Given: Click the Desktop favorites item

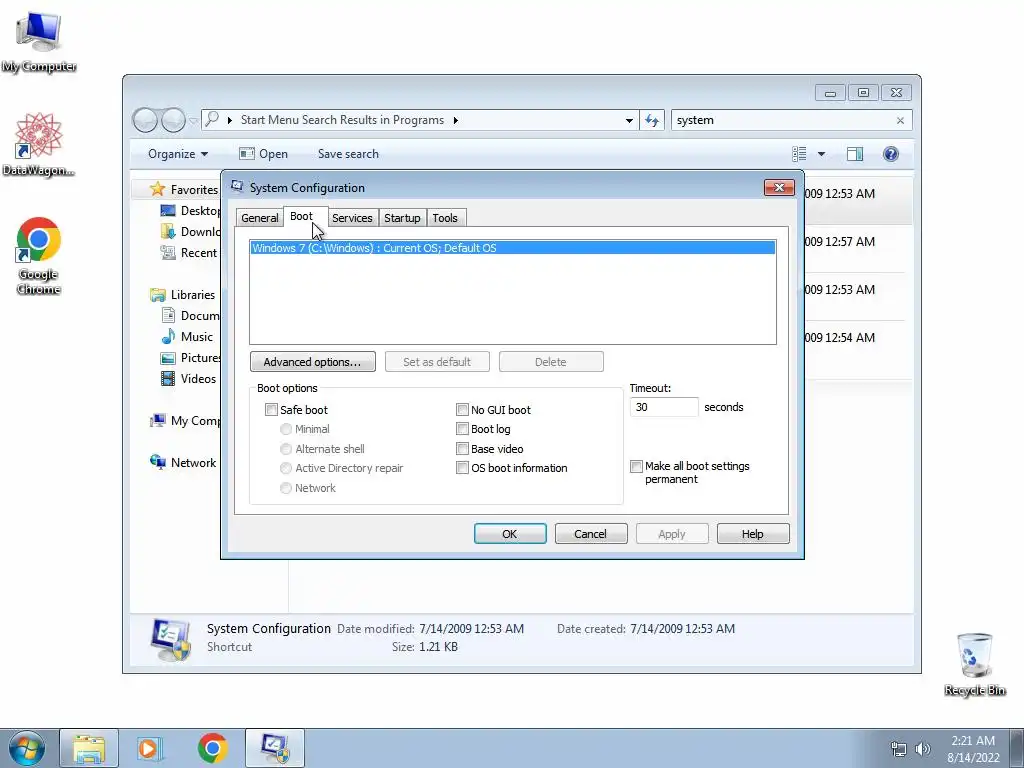Looking at the screenshot, I should click(191, 211).
